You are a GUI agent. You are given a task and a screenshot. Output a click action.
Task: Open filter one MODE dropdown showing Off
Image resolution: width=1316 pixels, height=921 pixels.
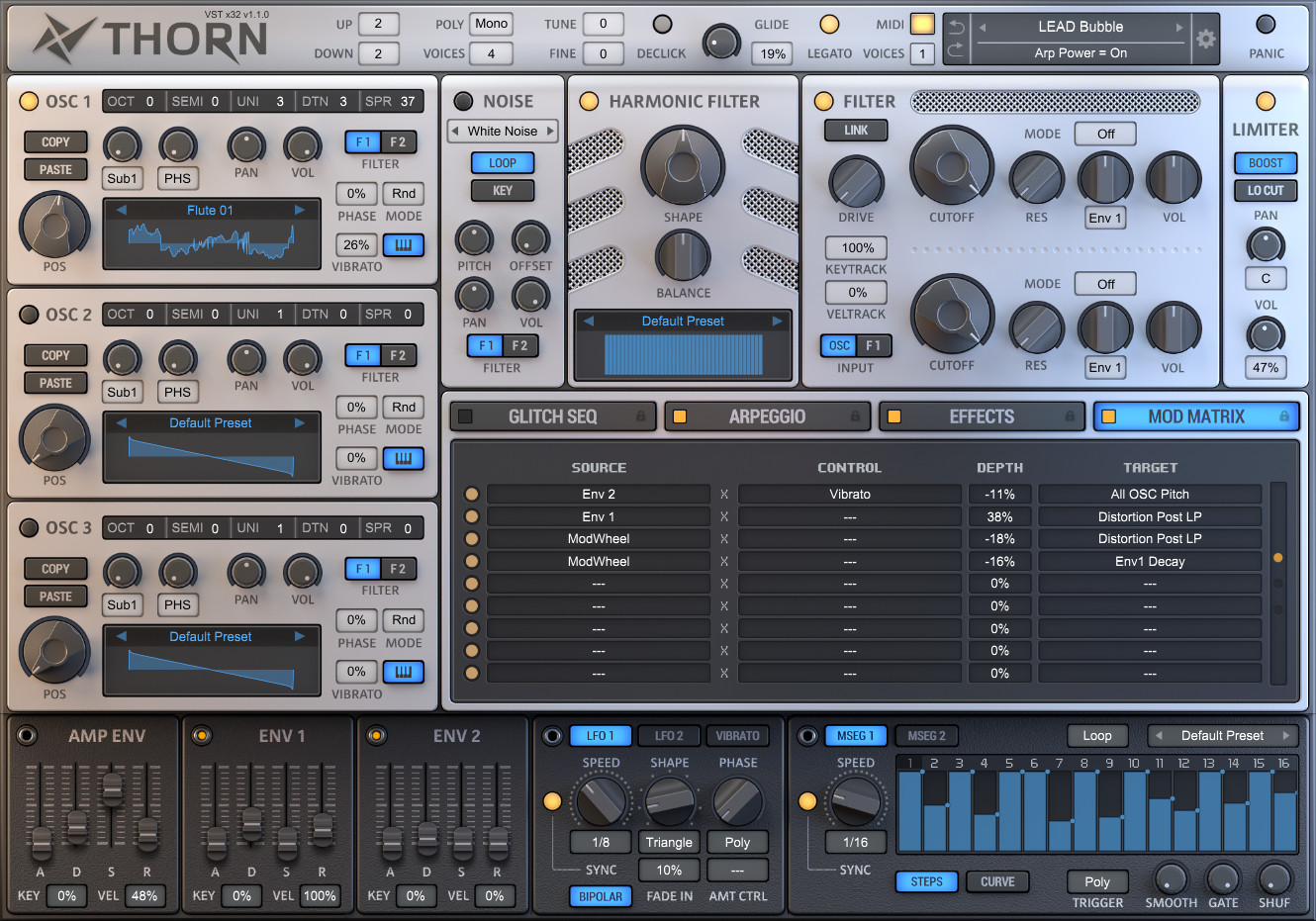pyautogui.click(x=1105, y=134)
